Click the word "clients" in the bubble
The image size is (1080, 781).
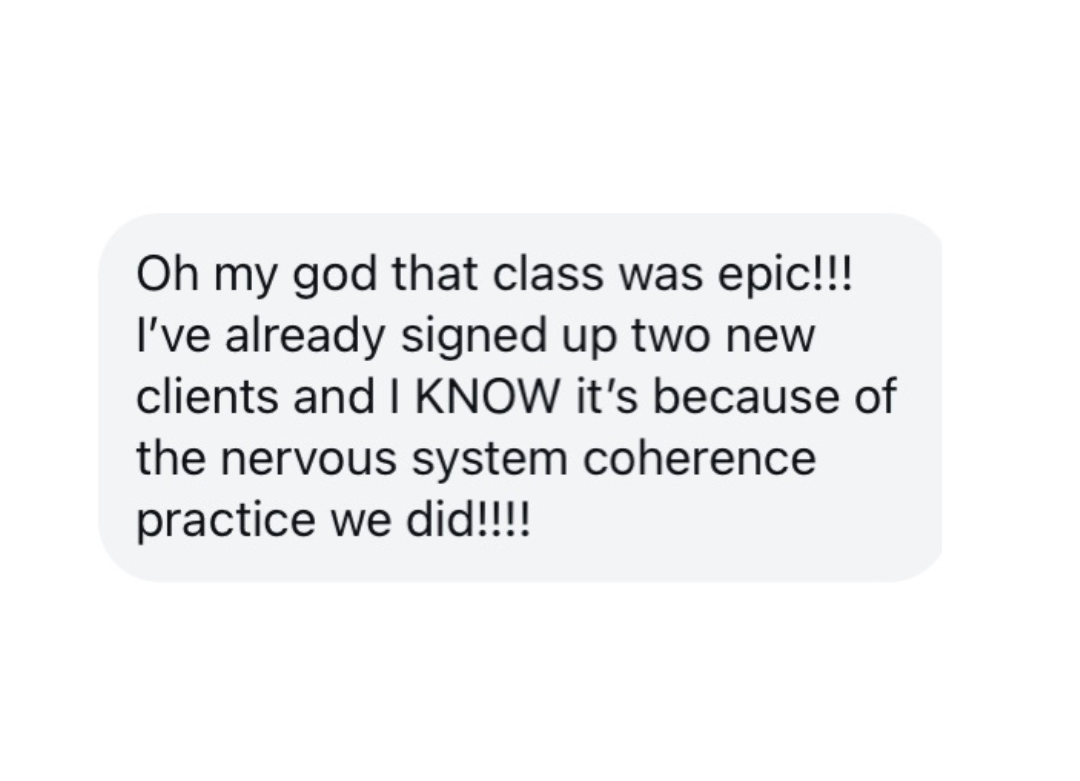(207, 397)
